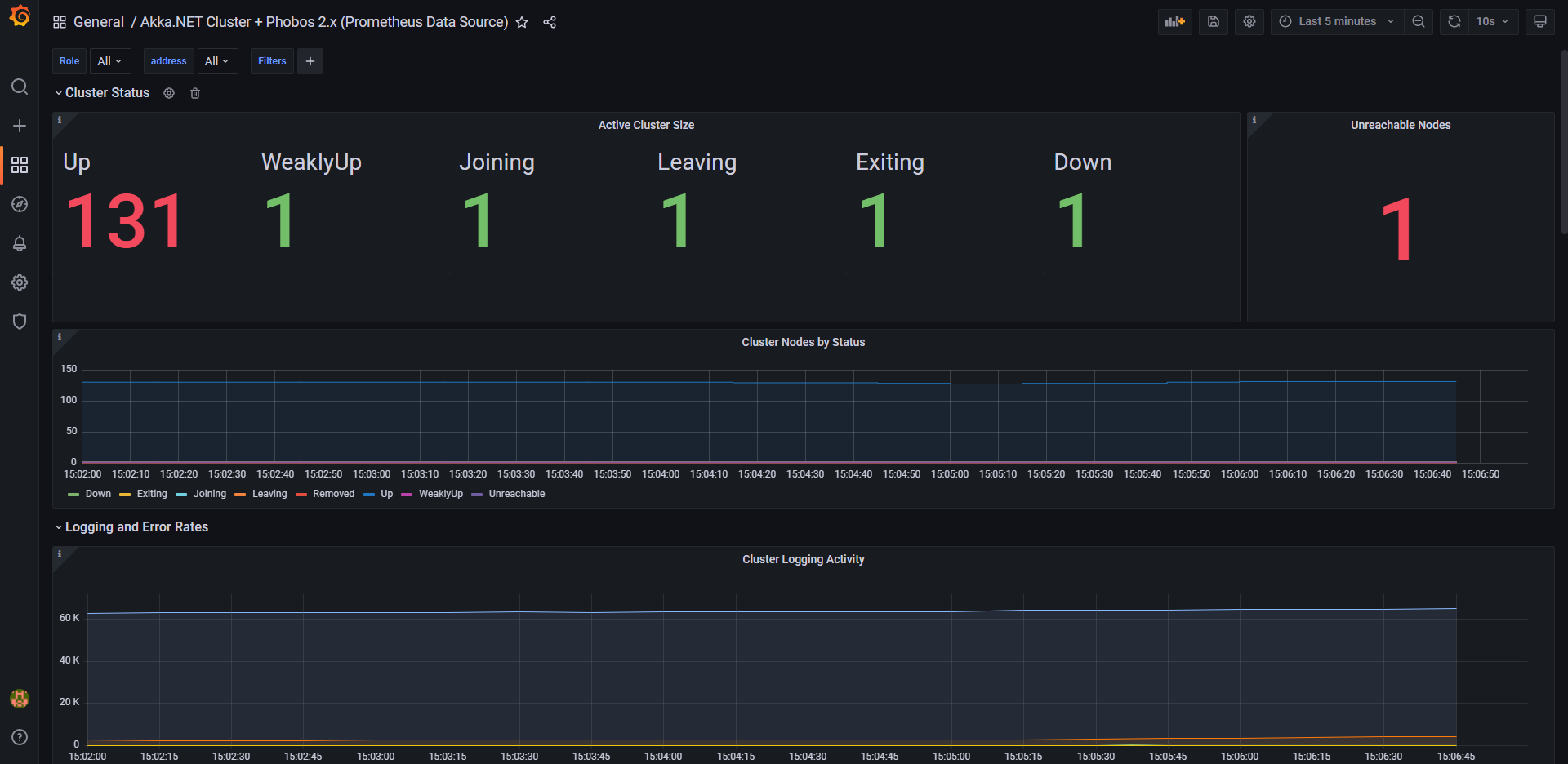Open the Search dashboards icon in sidebar
The image size is (1568, 764).
point(20,87)
